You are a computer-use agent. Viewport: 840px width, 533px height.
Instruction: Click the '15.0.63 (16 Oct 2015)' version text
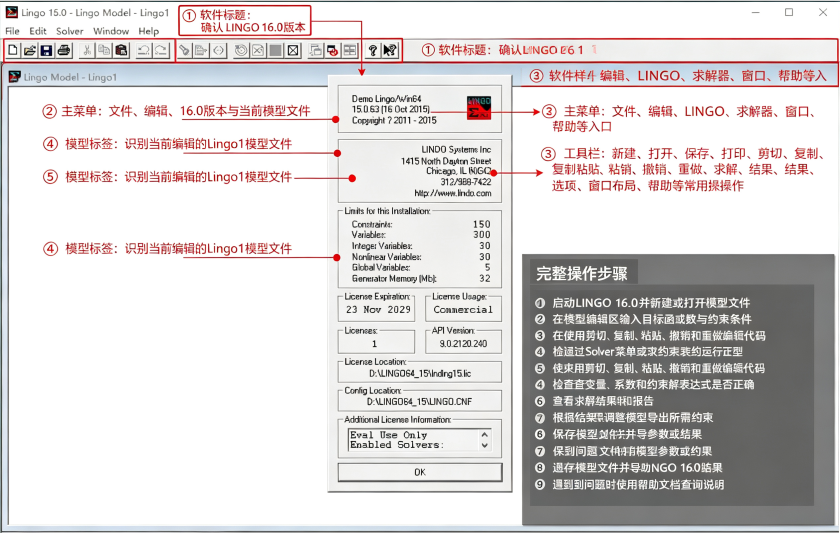point(391,109)
